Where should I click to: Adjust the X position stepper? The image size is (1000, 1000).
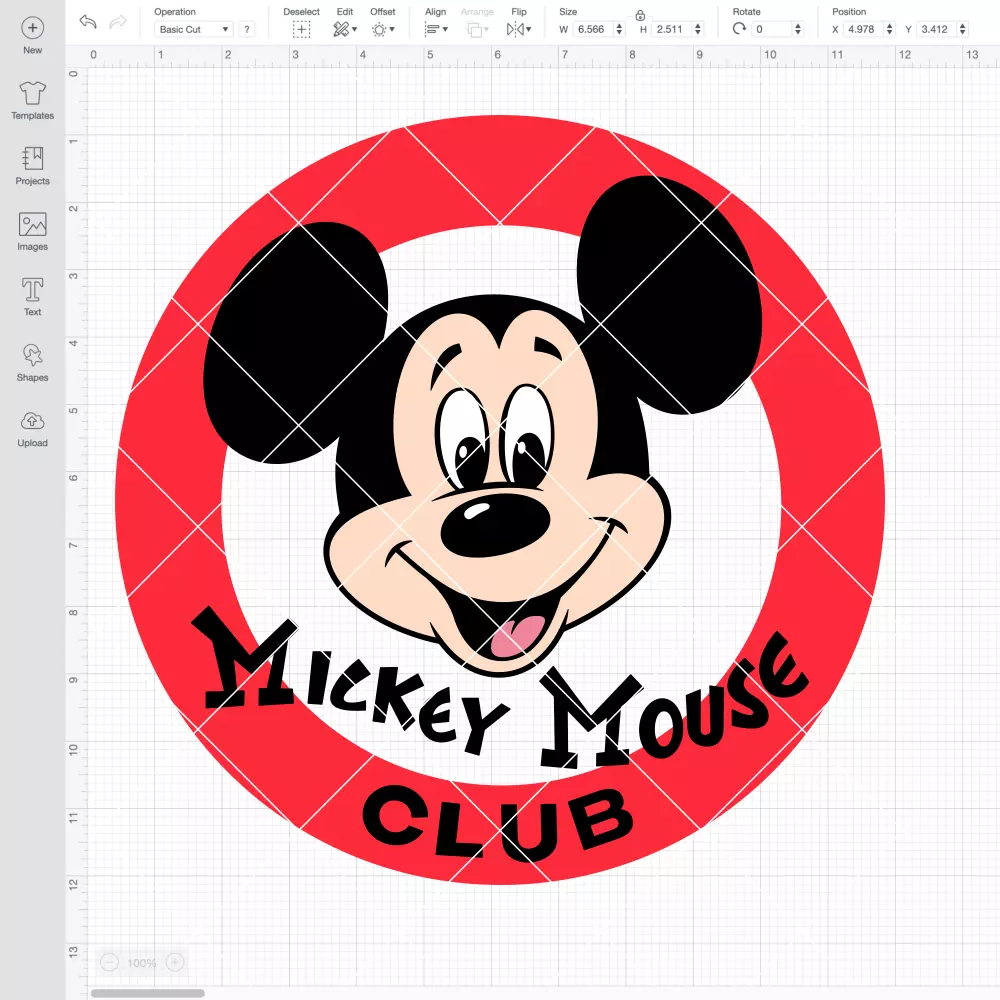[889, 29]
